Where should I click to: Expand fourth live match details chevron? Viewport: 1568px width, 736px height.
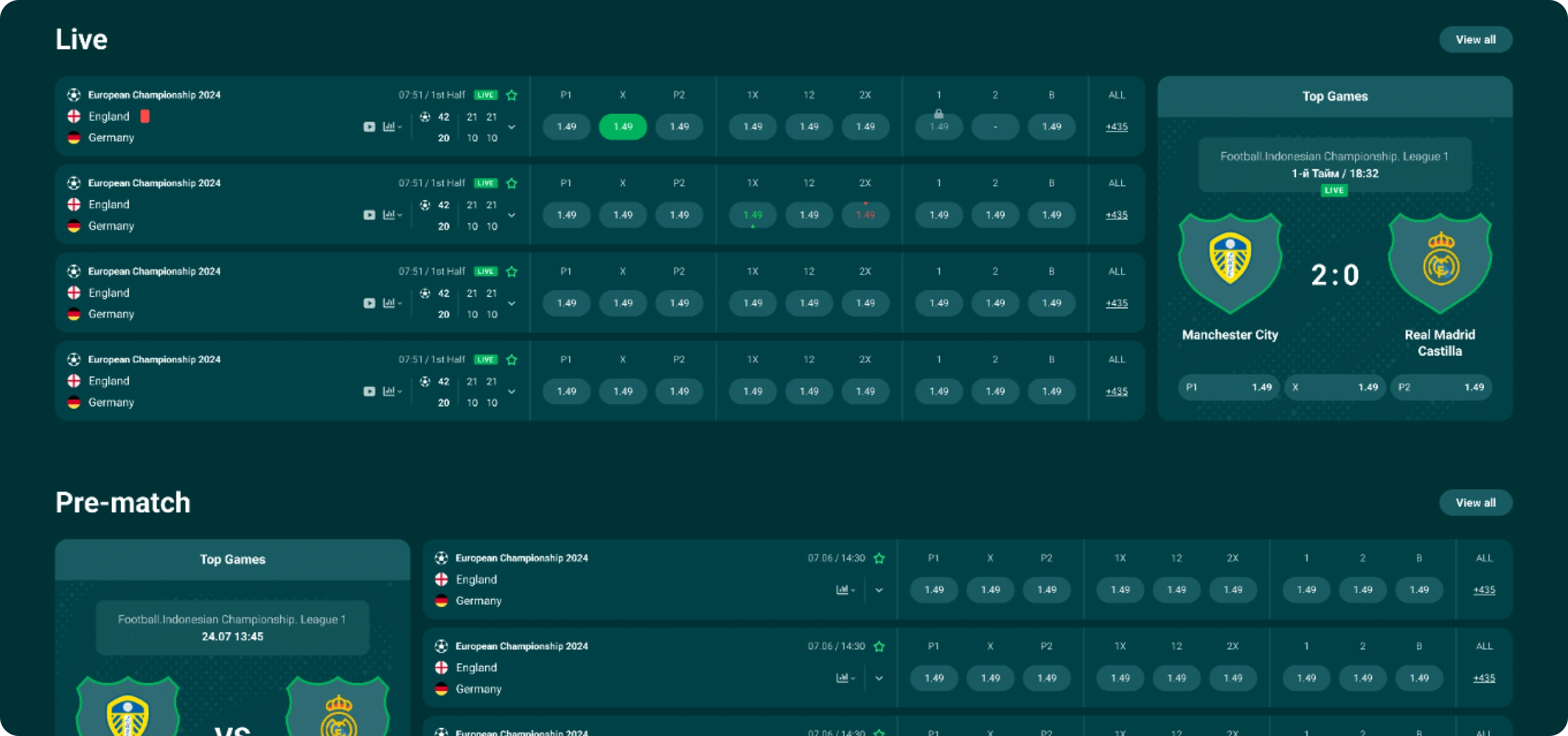(x=511, y=392)
